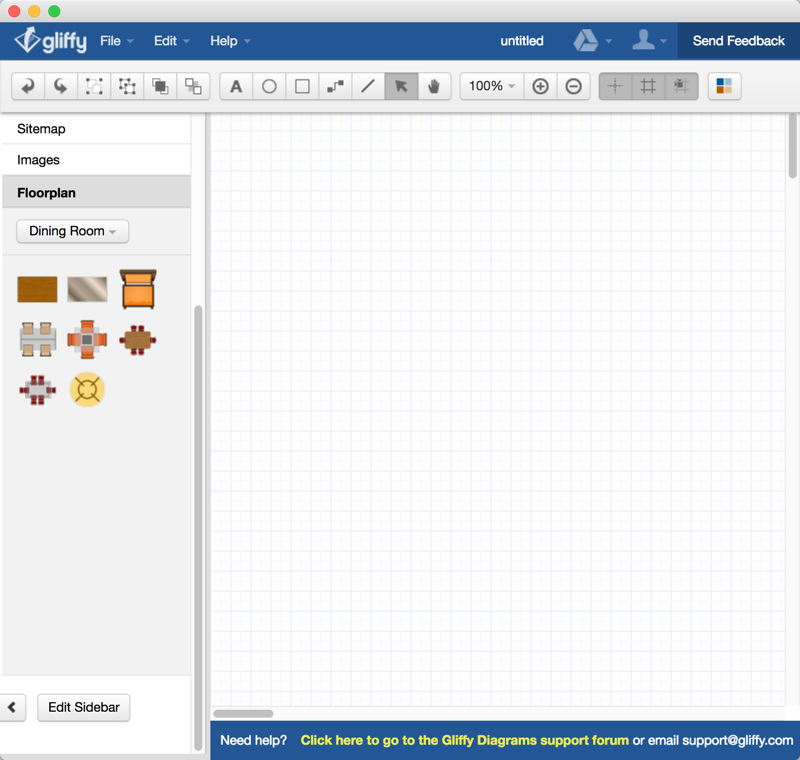This screenshot has height=760, width=800.
Task: Select the Line tool
Action: pos(368,86)
